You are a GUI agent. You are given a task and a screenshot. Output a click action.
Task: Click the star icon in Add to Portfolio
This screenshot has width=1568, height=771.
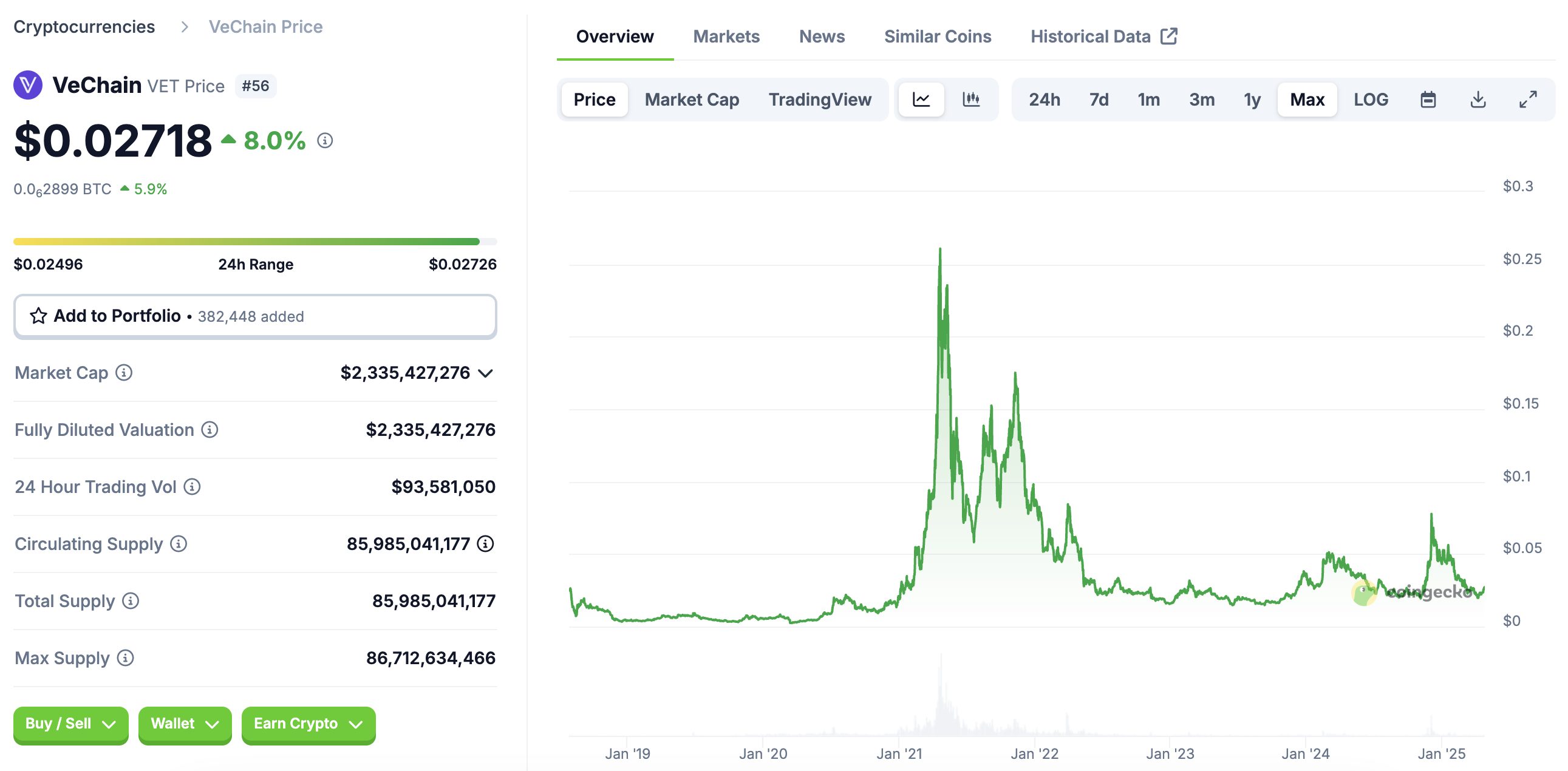(x=38, y=316)
